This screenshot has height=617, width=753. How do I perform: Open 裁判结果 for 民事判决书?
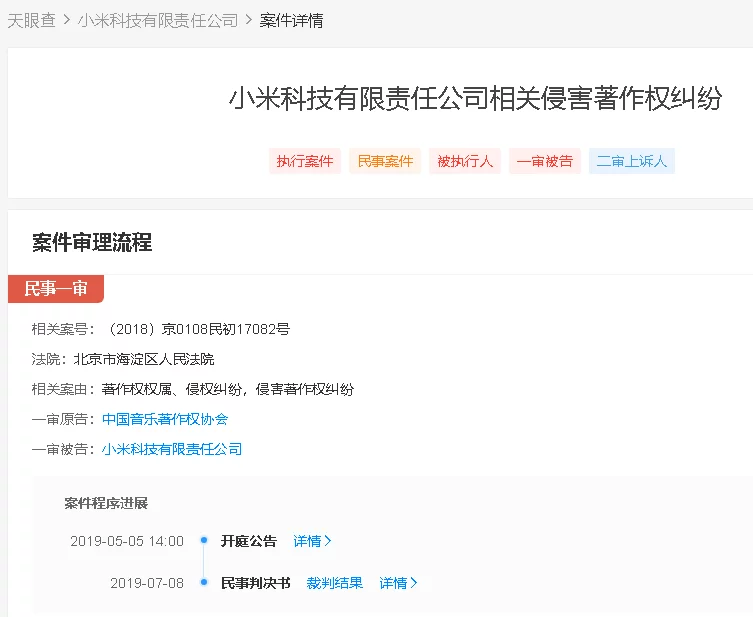pos(335,583)
